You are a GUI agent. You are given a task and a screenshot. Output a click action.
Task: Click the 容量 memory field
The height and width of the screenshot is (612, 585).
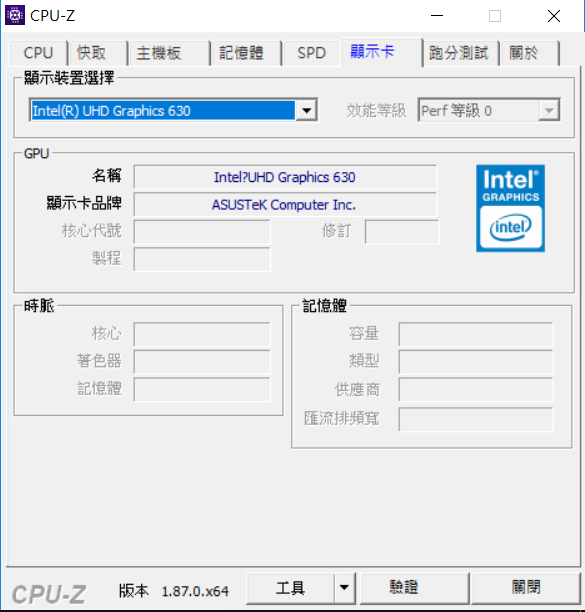(476, 334)
